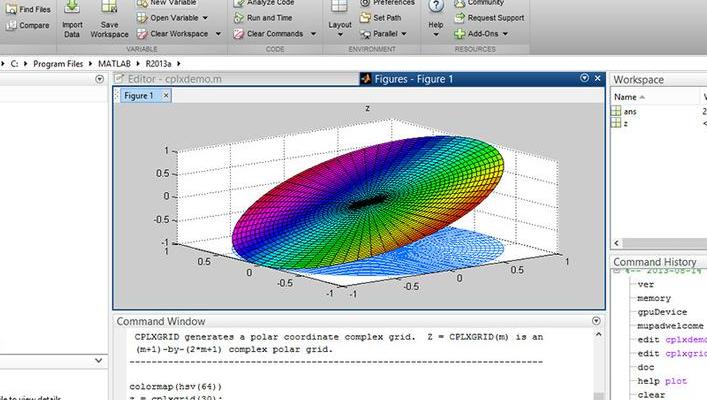Click the Analyze Code icon
707x400 pixels.
coord(239,3)
